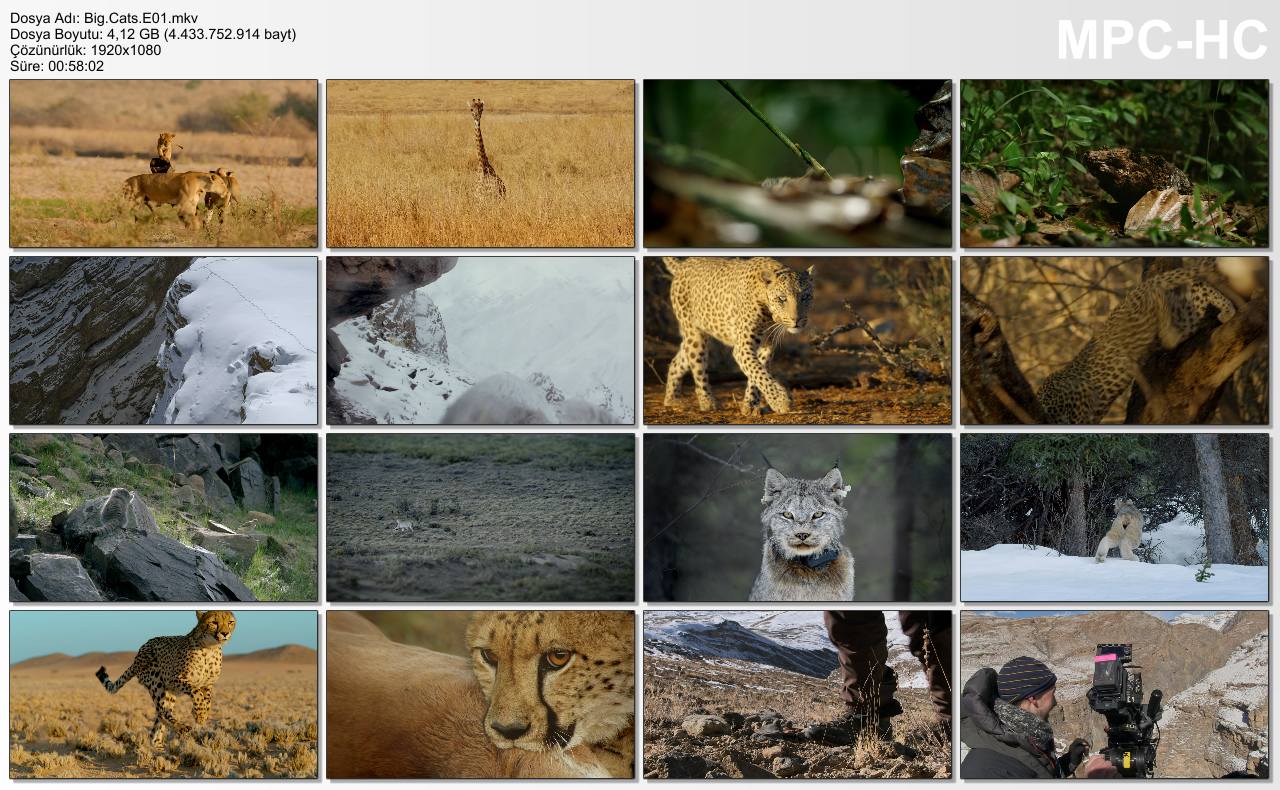Click the file name Big.Cats.E01.mkv text
1280x790 pixels.
(x=142, y=18)
